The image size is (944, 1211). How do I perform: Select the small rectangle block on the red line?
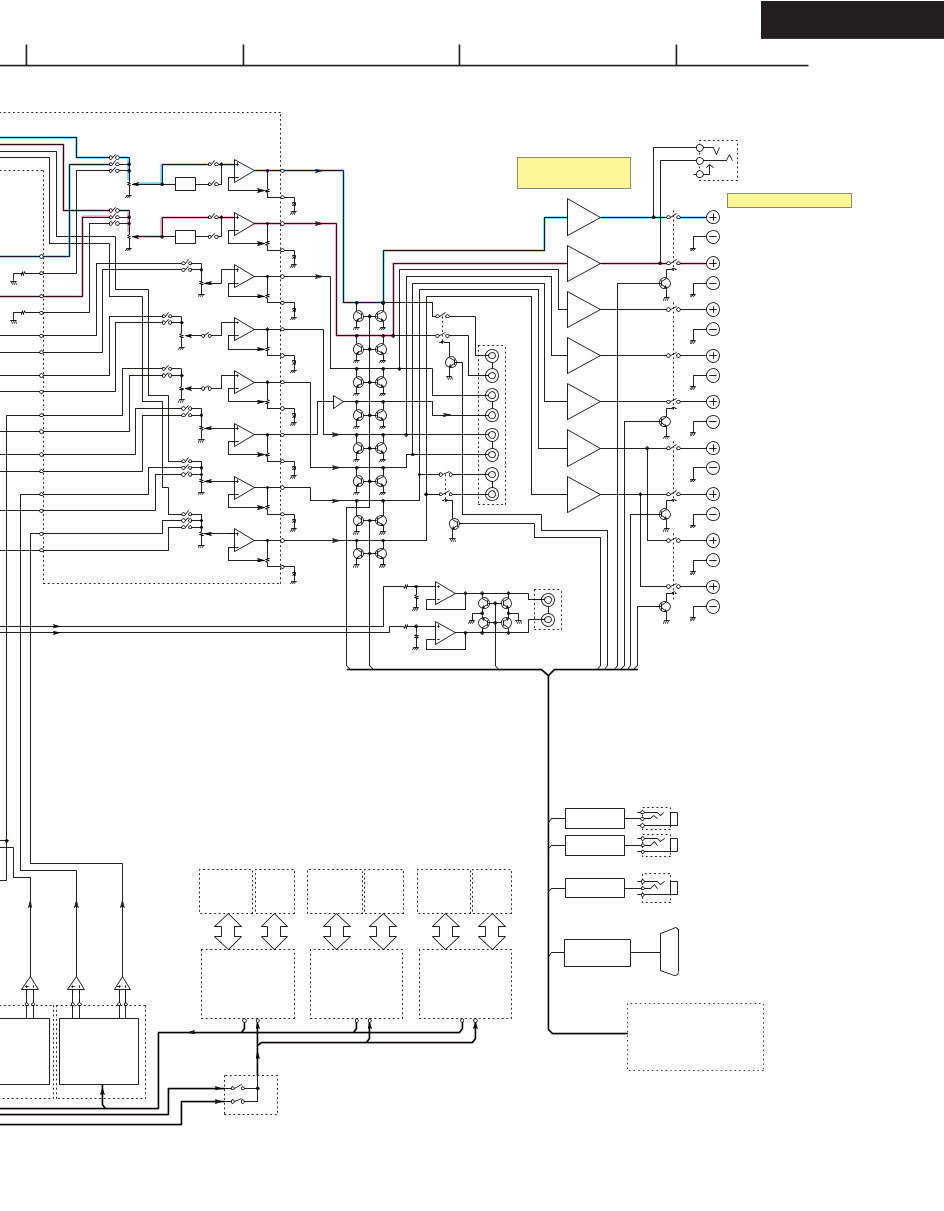coord(185,236)
